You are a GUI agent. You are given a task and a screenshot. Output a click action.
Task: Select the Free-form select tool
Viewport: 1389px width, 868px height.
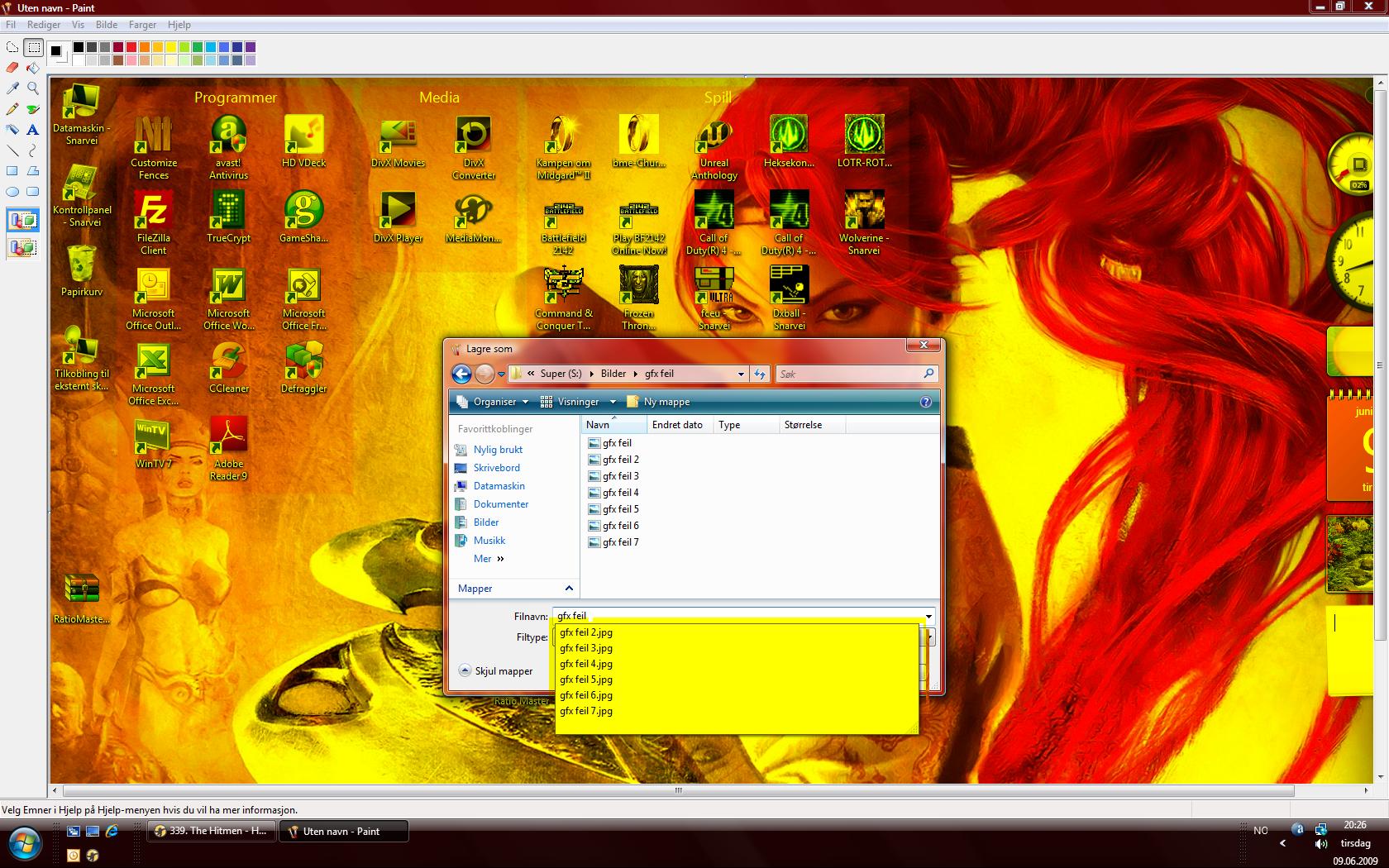[12, 48]
